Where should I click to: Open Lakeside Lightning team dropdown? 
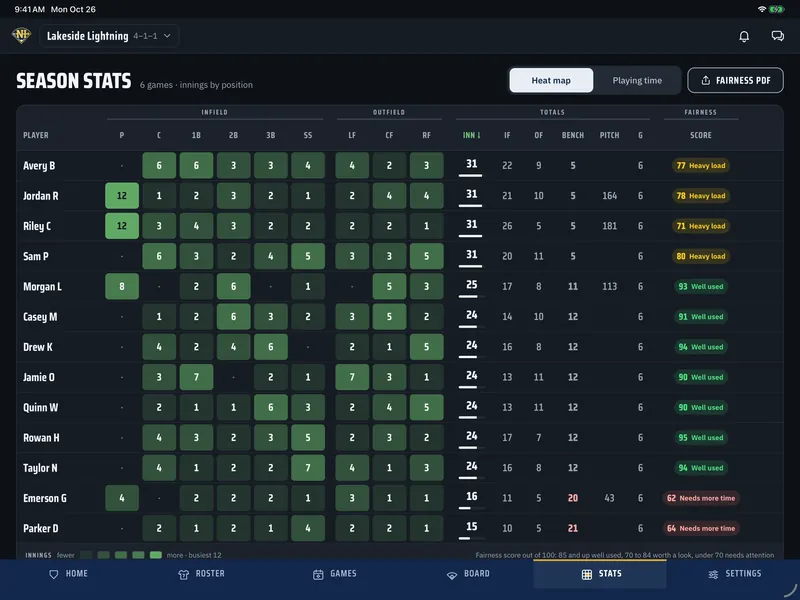click(109, 36)
